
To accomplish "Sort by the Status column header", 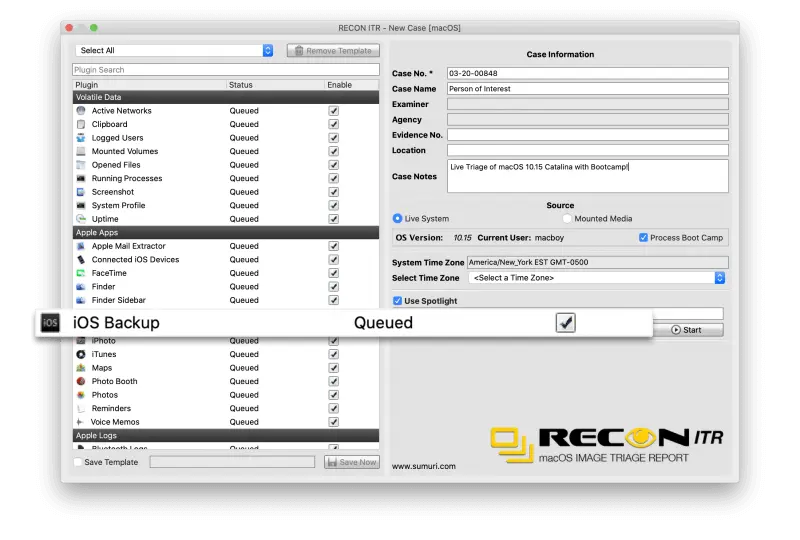I will pyautogui.click(x=276, y=85).
